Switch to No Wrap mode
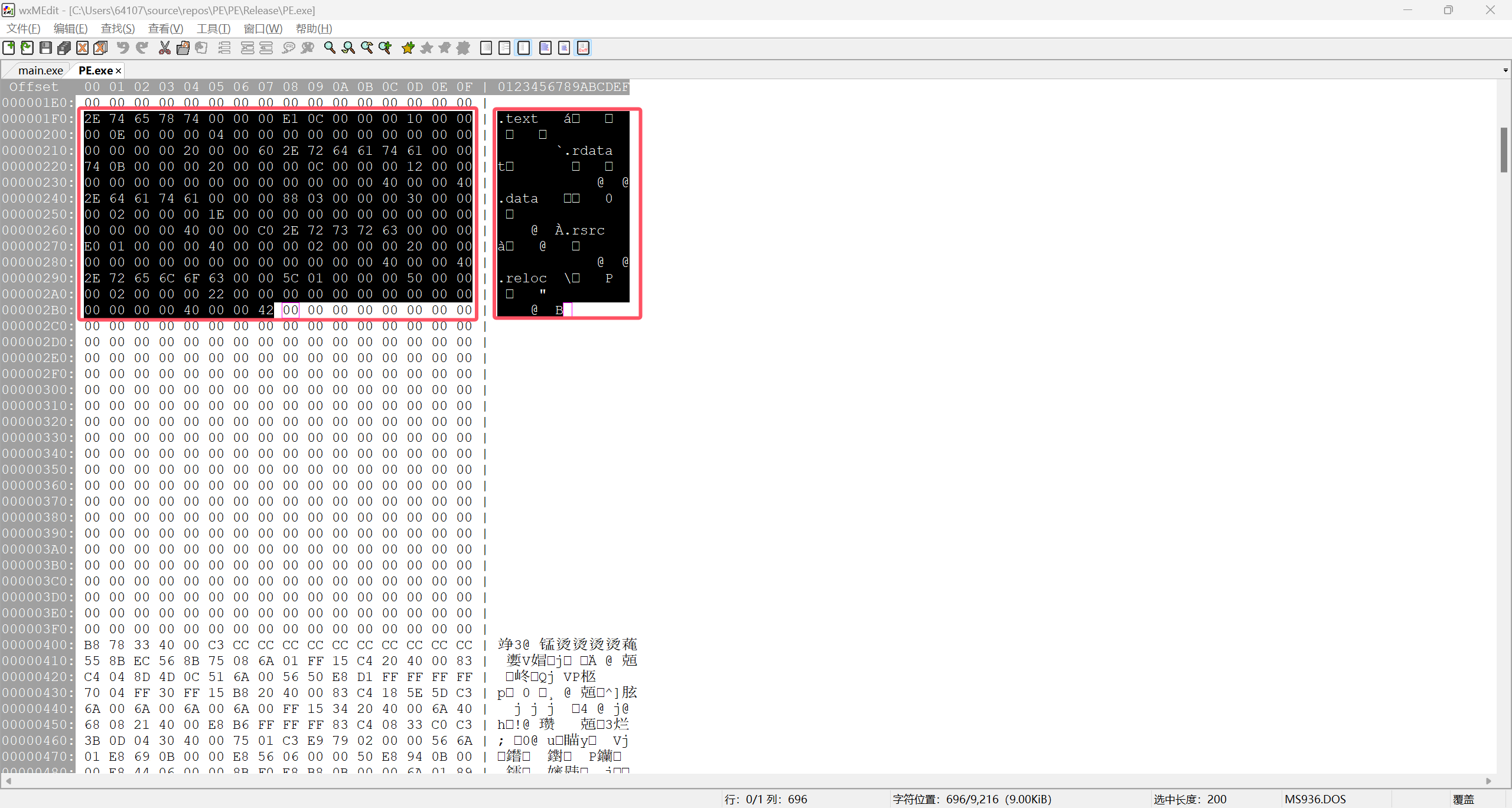Screen dimensions: 1512x808 pos(486,48)
